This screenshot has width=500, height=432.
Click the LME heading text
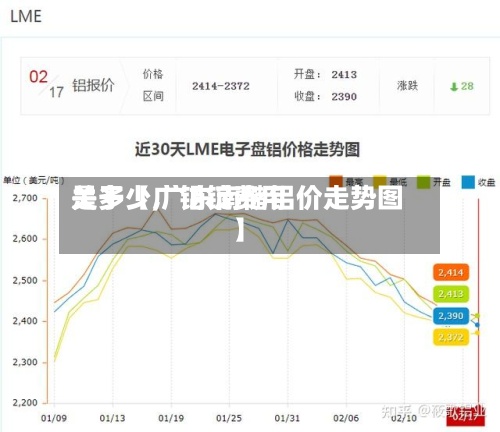[26, 17]
